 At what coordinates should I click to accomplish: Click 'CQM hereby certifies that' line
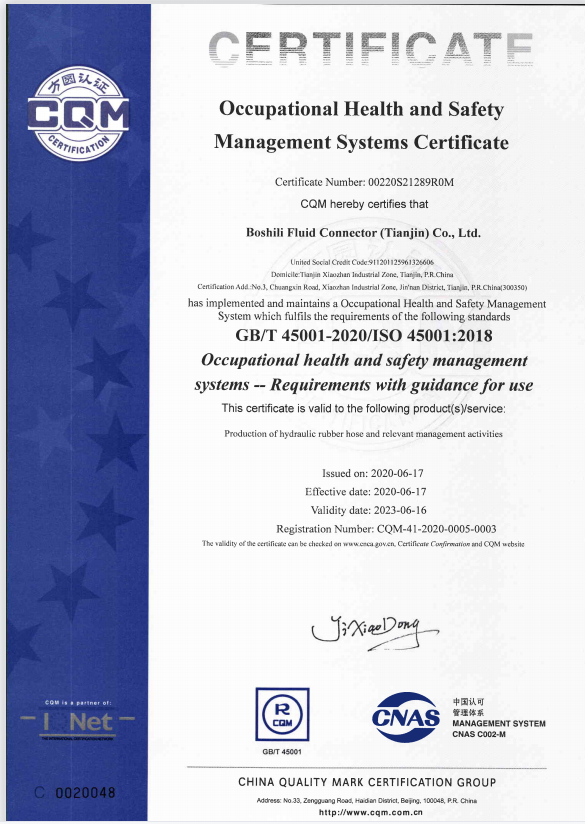pyautogui.click(x=364, y=204)
